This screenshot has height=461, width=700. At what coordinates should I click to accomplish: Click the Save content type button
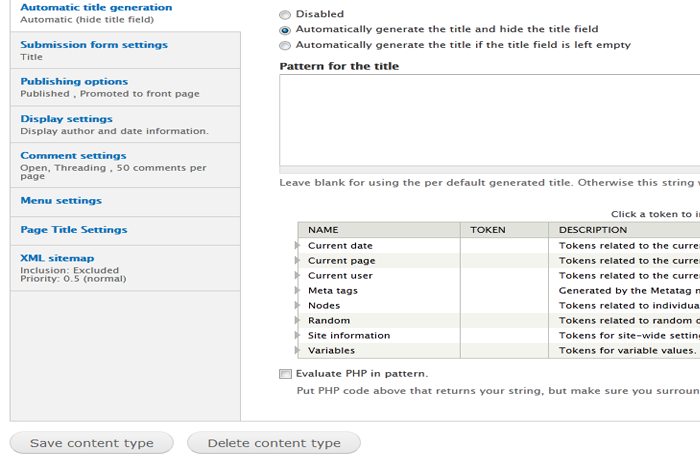click(x=92, y=443)
